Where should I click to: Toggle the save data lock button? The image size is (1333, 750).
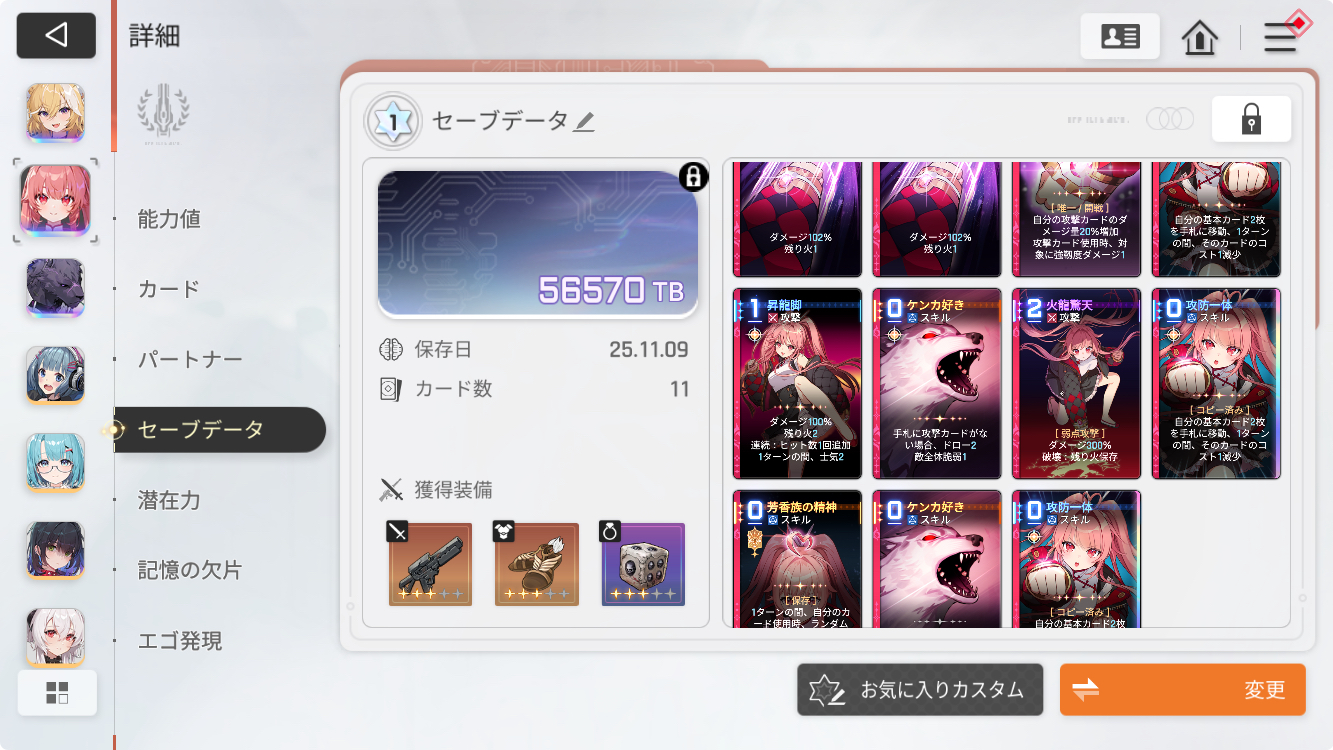(1251, 119)
